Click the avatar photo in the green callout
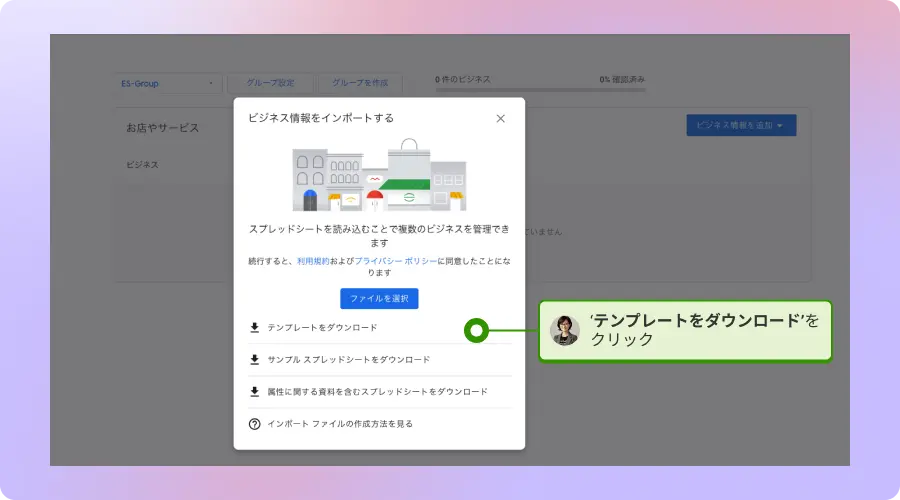 [565, 330]
